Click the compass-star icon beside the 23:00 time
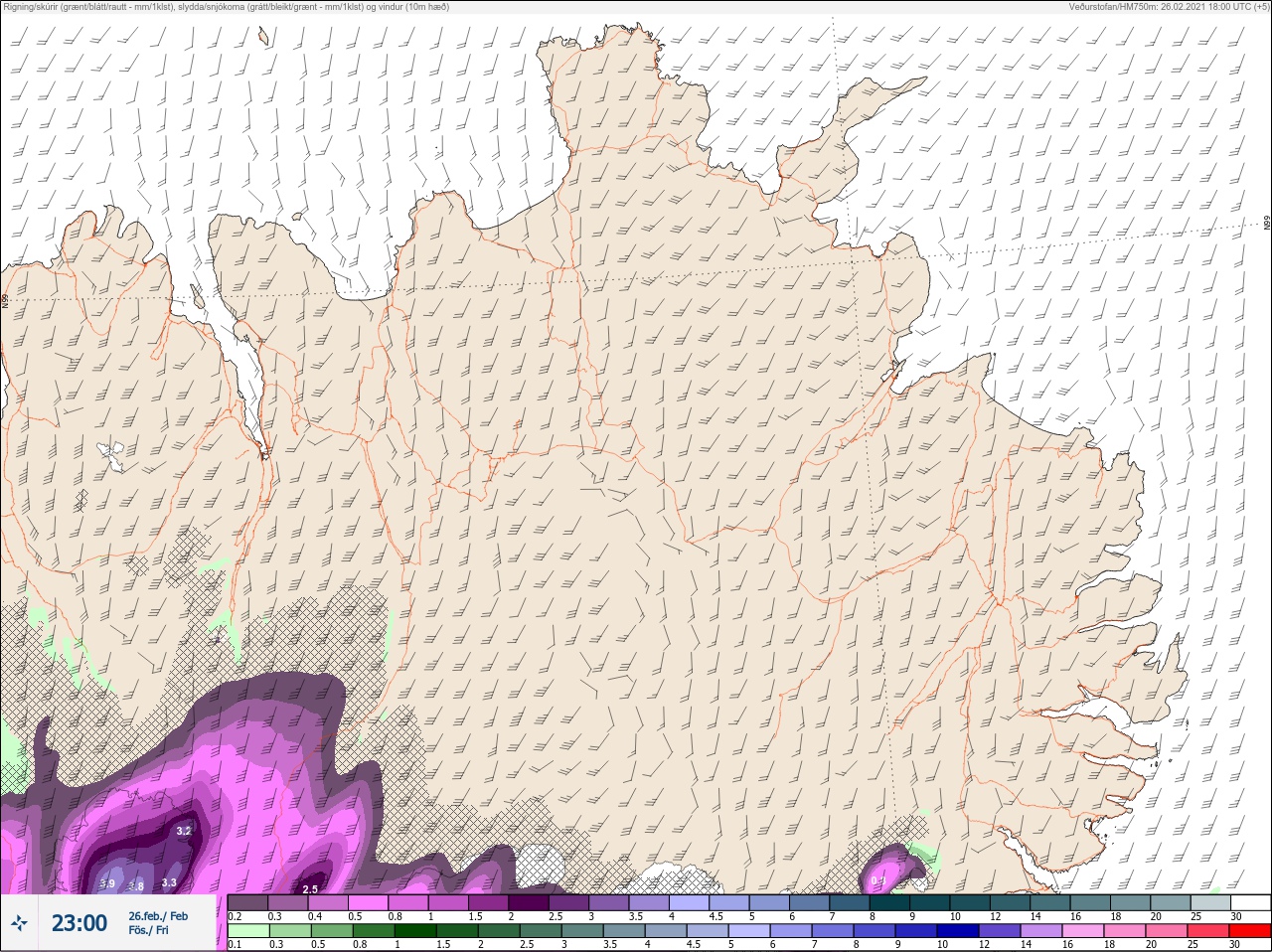The width and height of the screenshot is (1272, 952). (19, 923)
